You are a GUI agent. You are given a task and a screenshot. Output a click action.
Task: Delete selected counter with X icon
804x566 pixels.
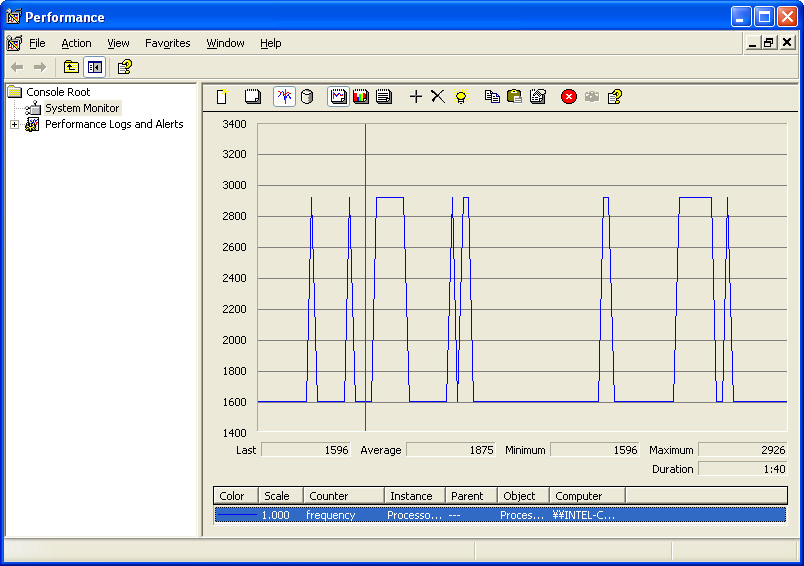[437, 97]
